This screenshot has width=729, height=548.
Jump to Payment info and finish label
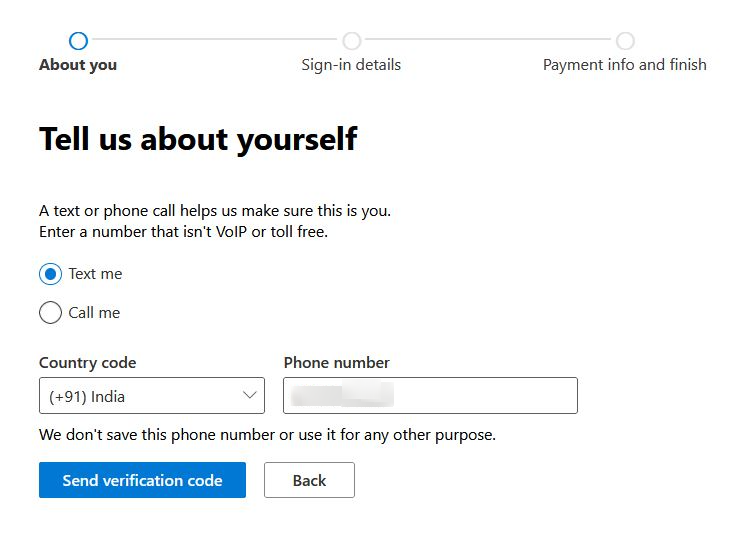point(624,65)
